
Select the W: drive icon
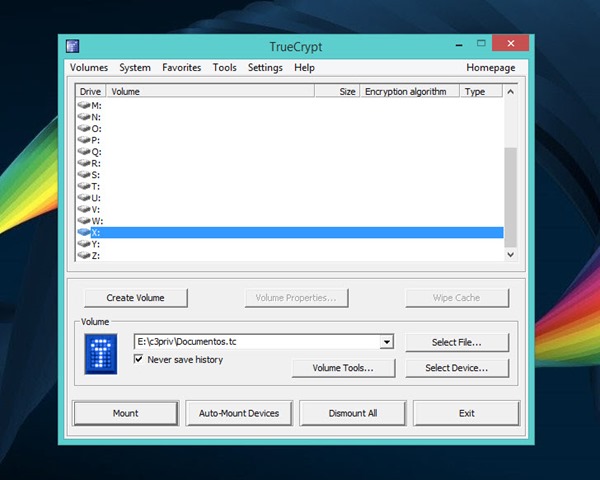click(84, 220)
